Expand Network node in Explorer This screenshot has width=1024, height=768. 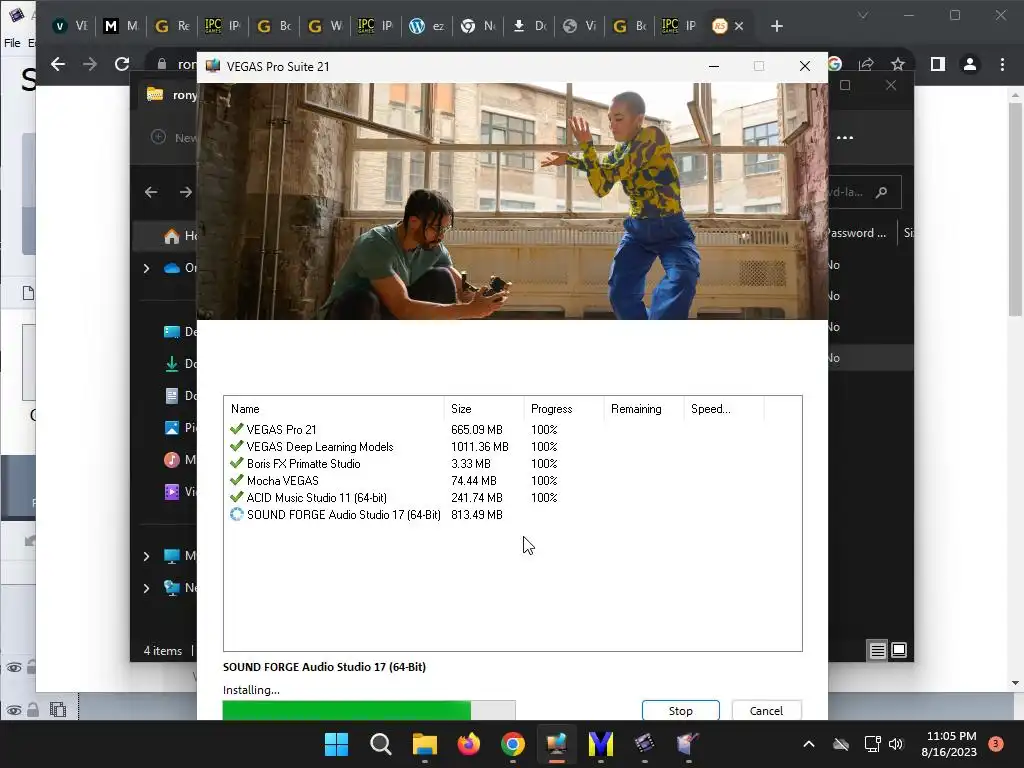click(146, 588)
